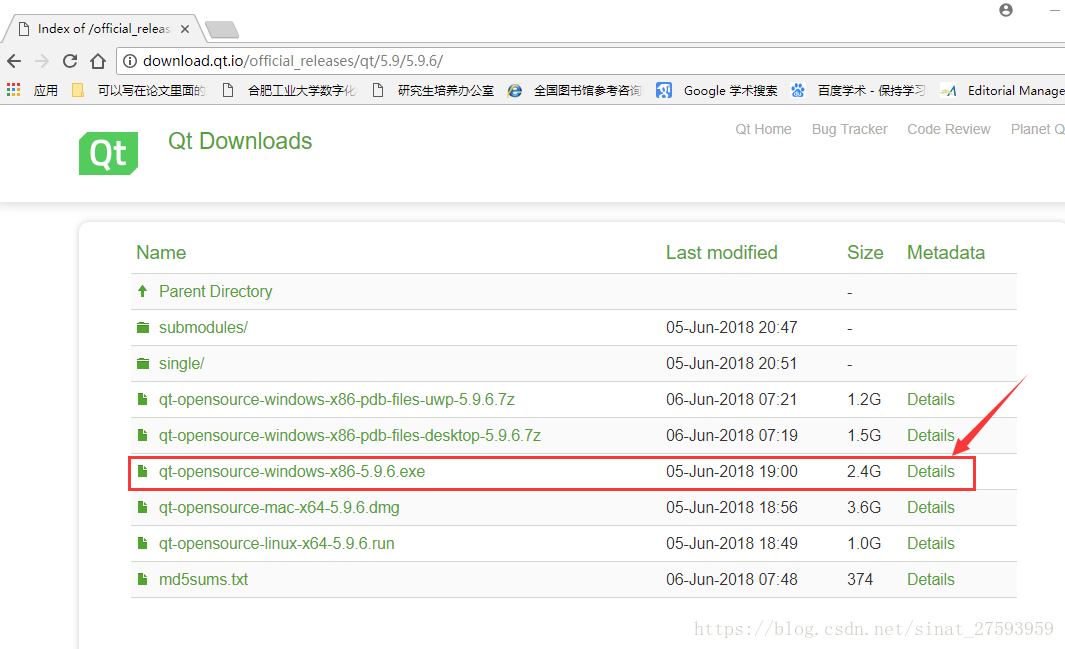1065x649 pixels.
Task: Open Details for the windows-x86 exe
Action: (931, 471)
